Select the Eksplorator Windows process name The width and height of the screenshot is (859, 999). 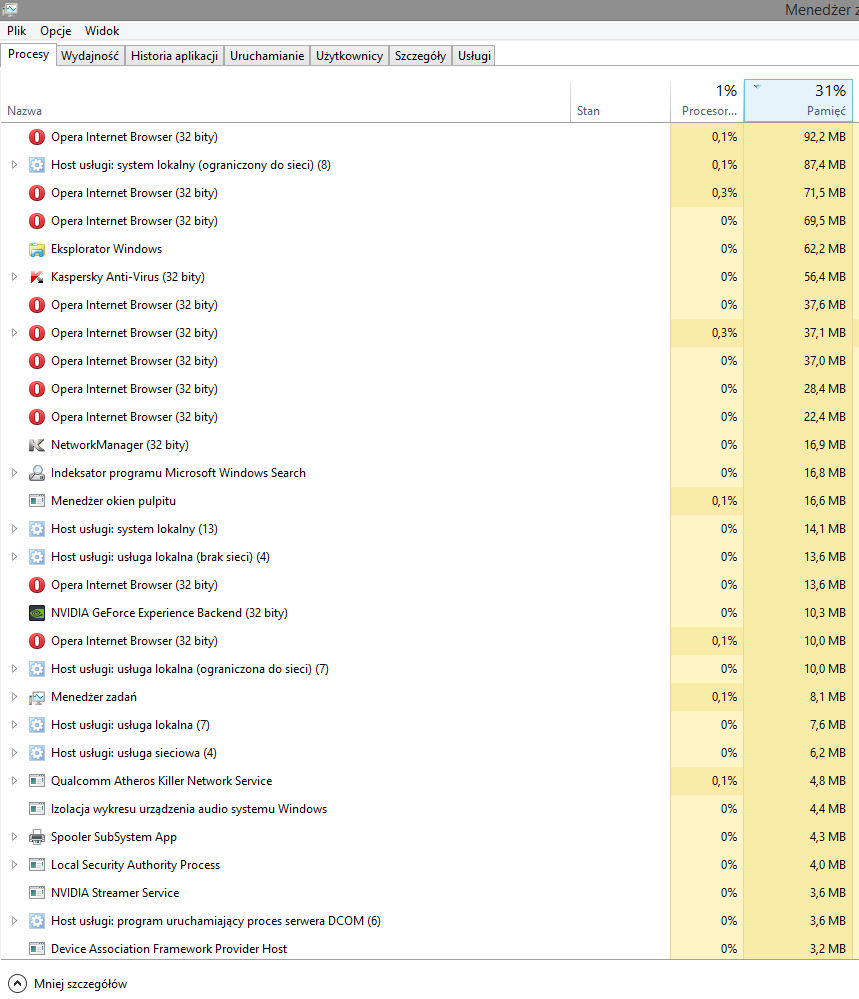click(106, 249)
